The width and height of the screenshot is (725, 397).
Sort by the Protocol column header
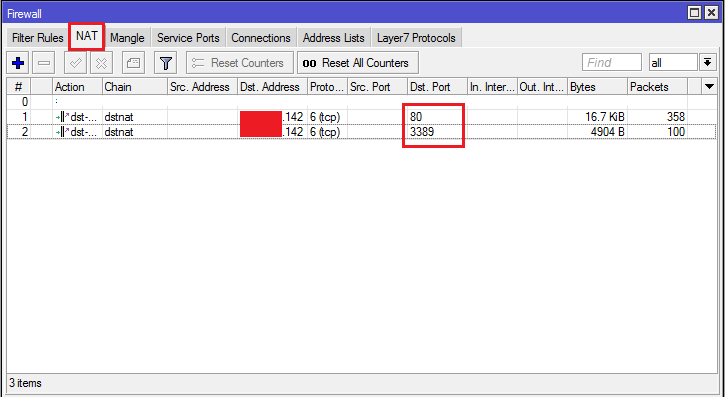(x=327, y=87)
